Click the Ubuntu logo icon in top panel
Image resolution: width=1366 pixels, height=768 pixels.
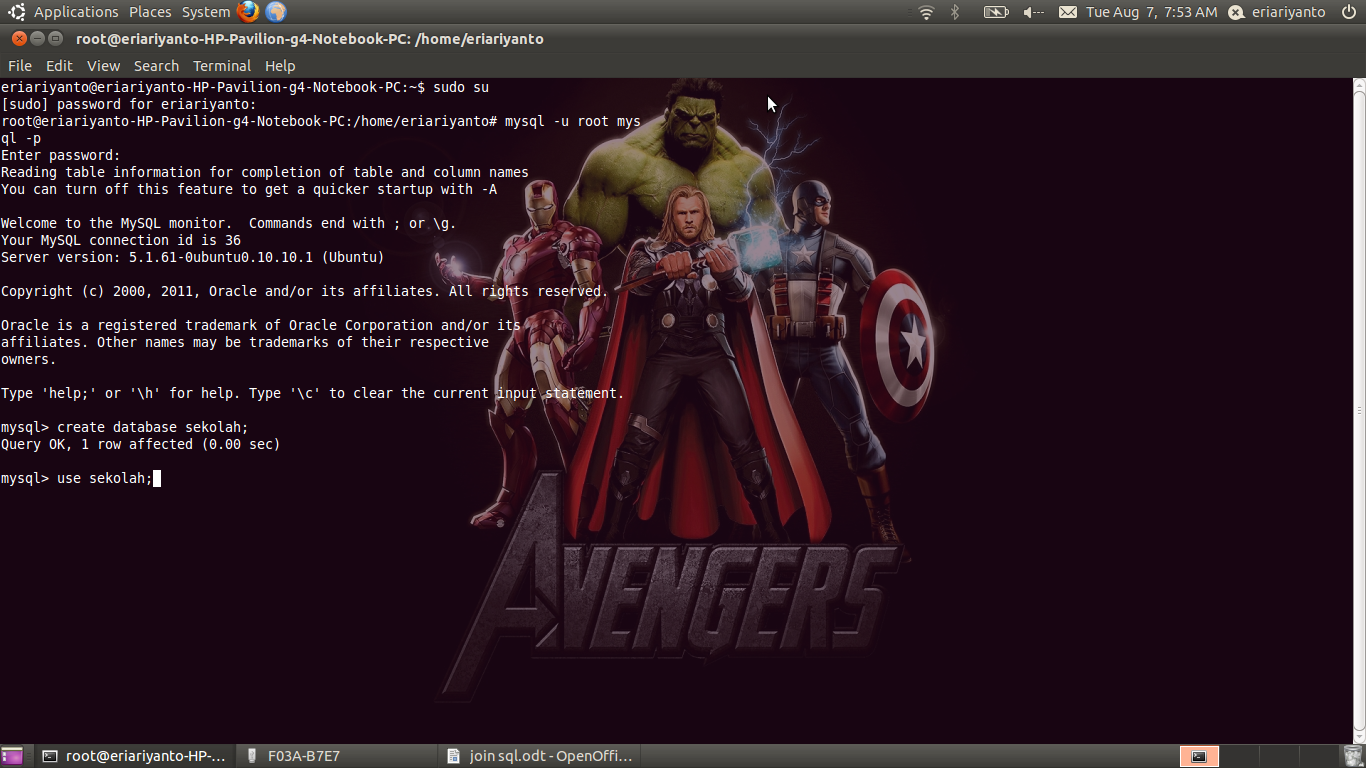[16, 12]
